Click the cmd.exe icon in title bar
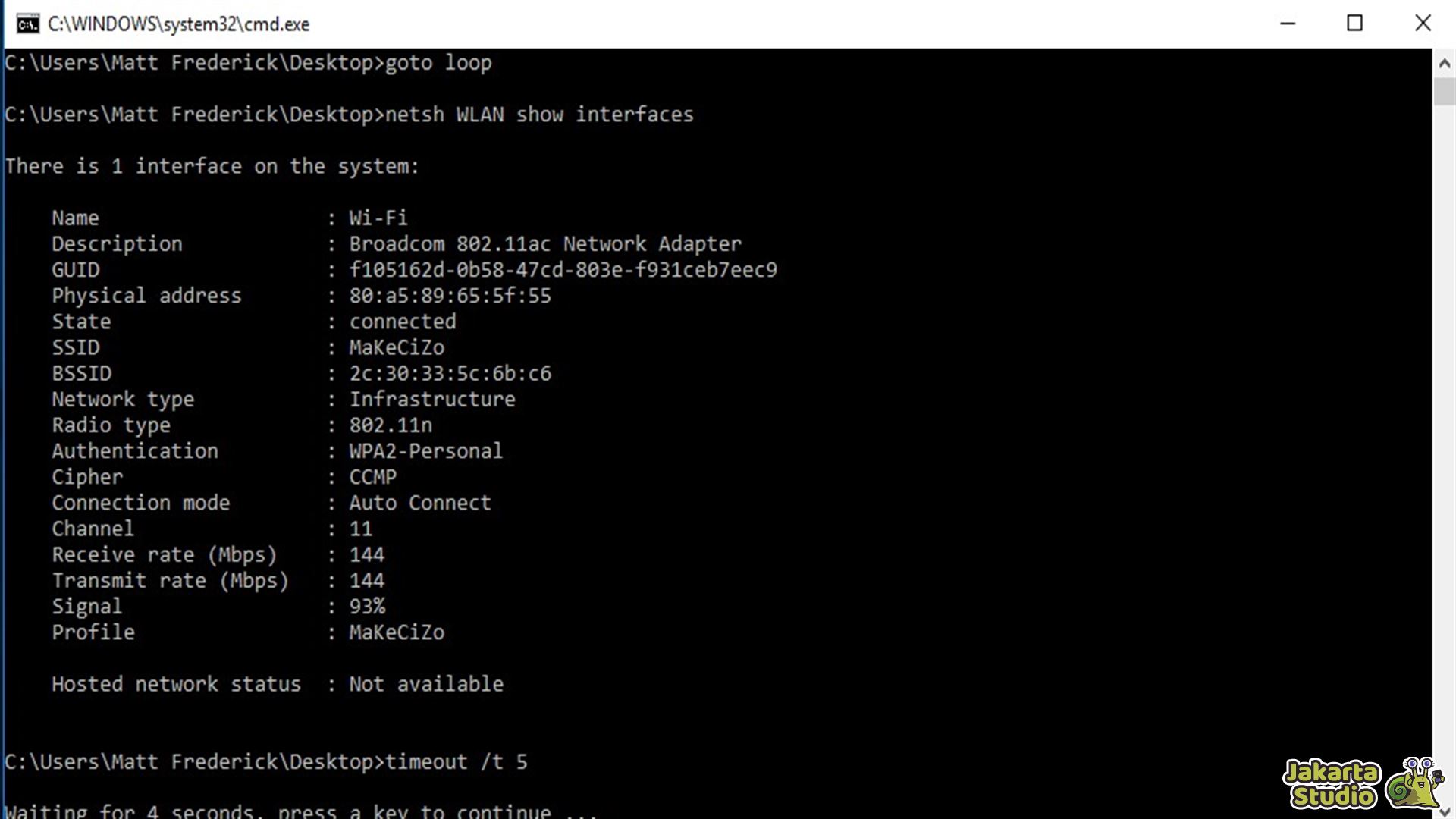Viewport: 1456px width, 819px height. pos(27,24)
